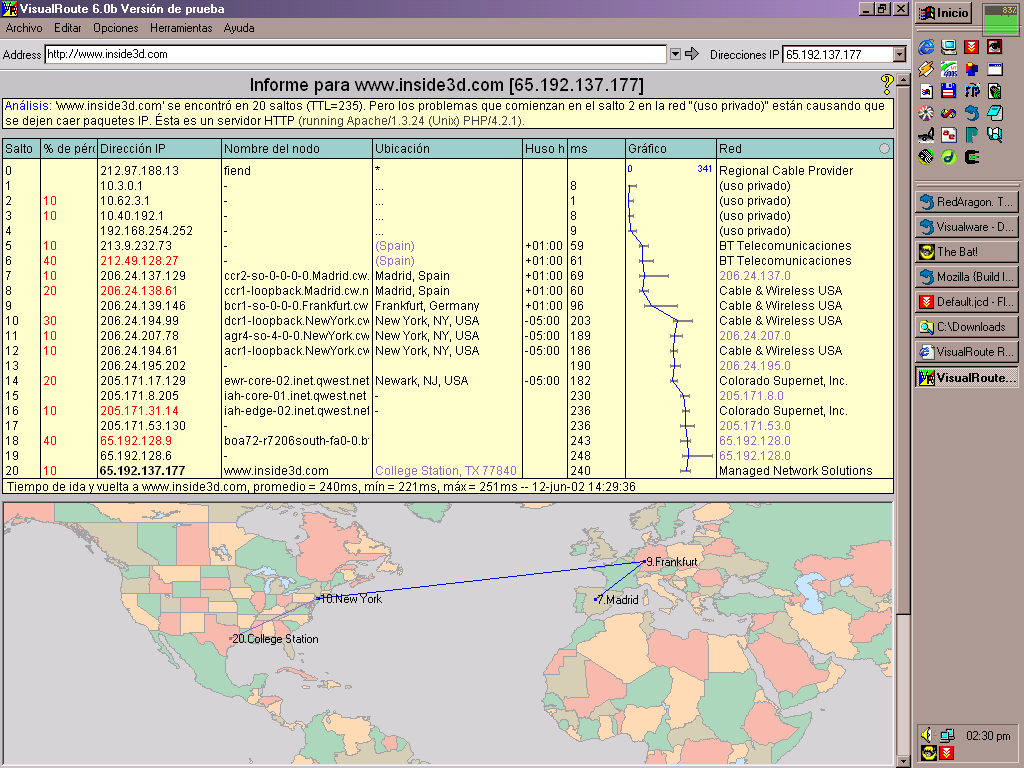The width and height of the screenshot is (1024, 768).
Task: Select IP address 212.49.128.27 in hop 6
Action: pos(139,261)
